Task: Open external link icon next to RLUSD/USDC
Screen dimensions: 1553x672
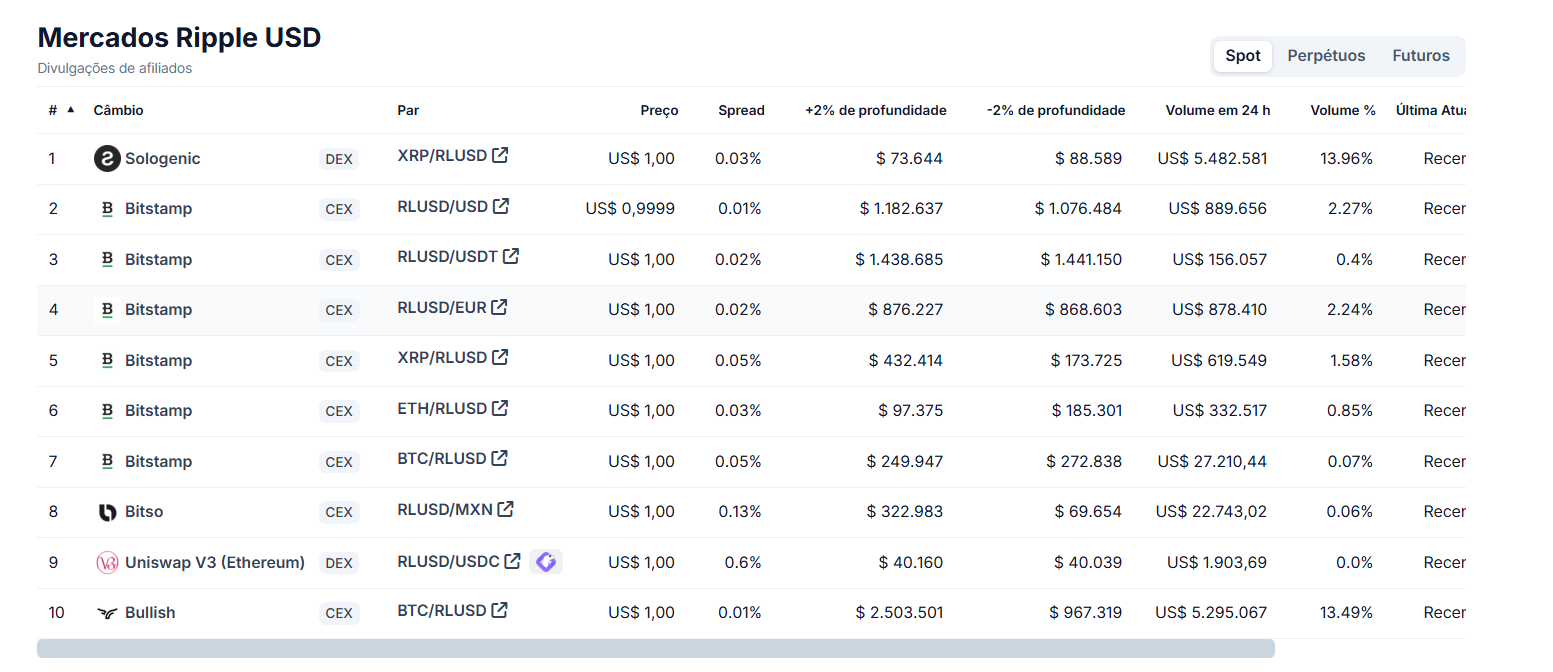Action: 513,561
